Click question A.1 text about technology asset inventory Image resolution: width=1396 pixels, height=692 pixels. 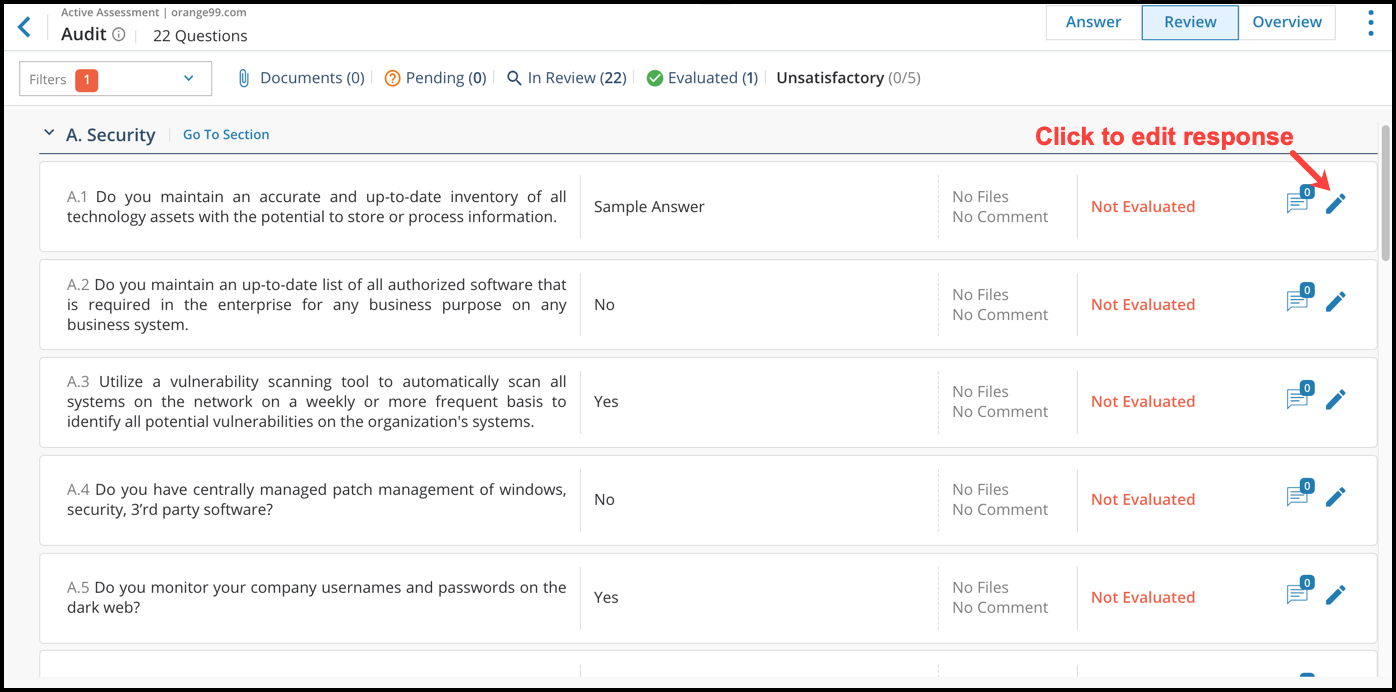(x=317, y=207)
